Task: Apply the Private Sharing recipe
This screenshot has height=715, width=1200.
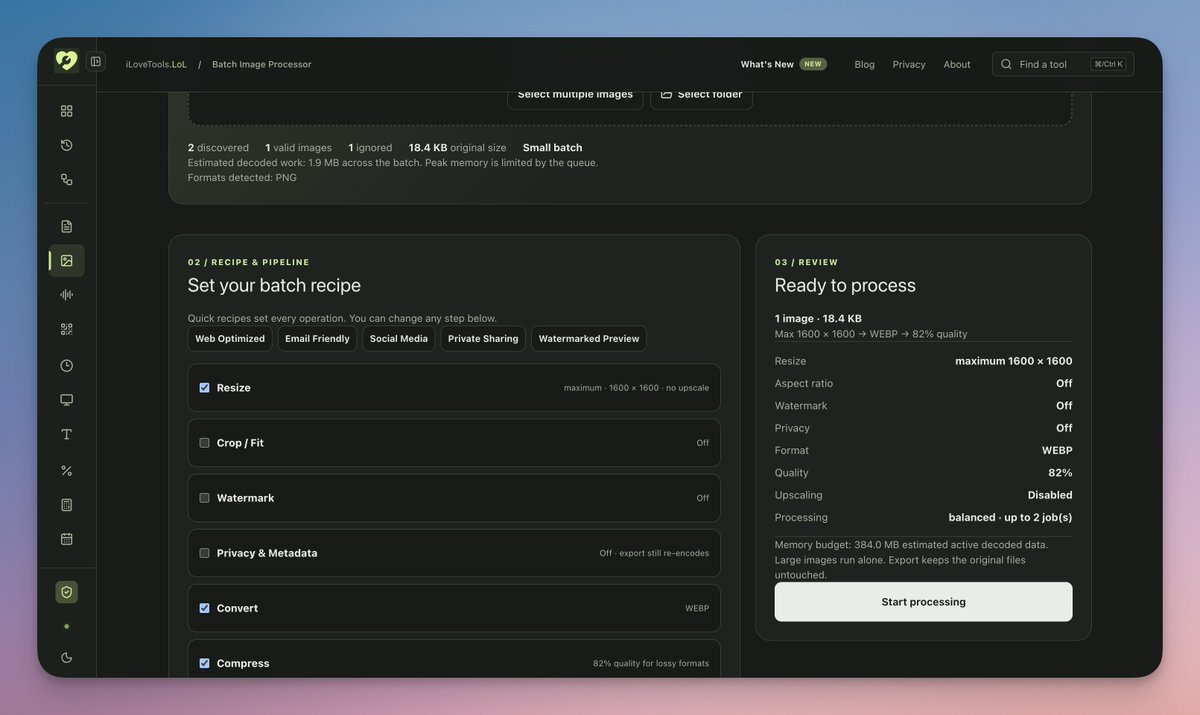Action: (483, 339)
